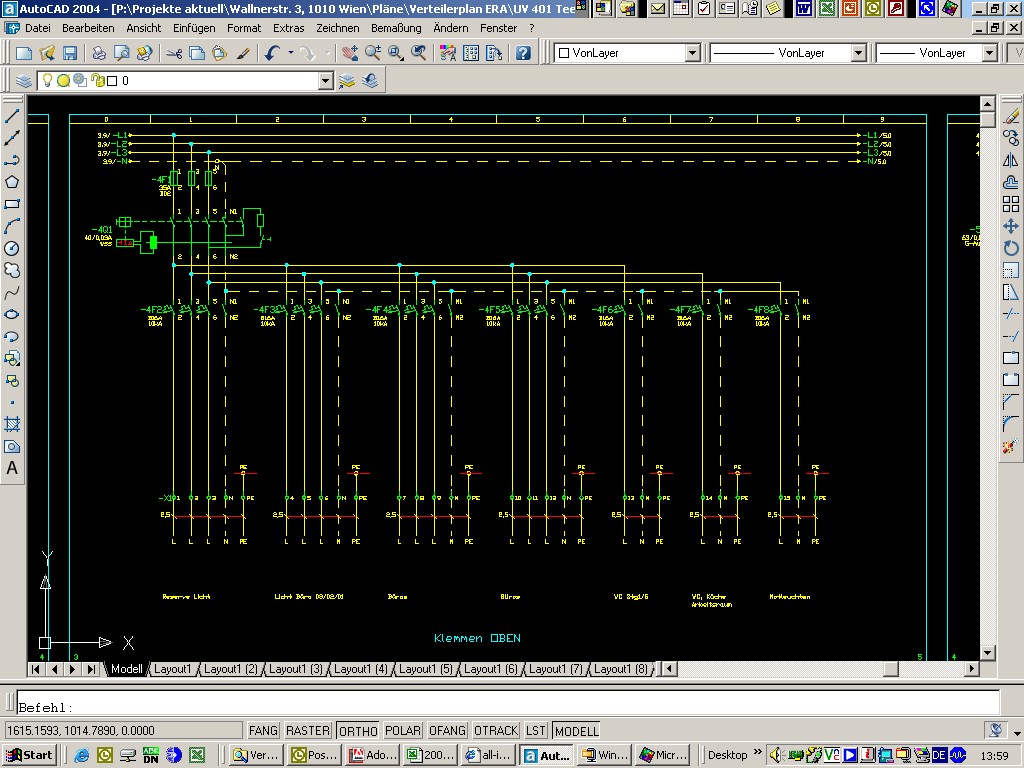Toggle OTRACK object tracking in the status bar
Image resolution: width=1024 pixels, height=768 pixels.
click(x=496, y=730)
